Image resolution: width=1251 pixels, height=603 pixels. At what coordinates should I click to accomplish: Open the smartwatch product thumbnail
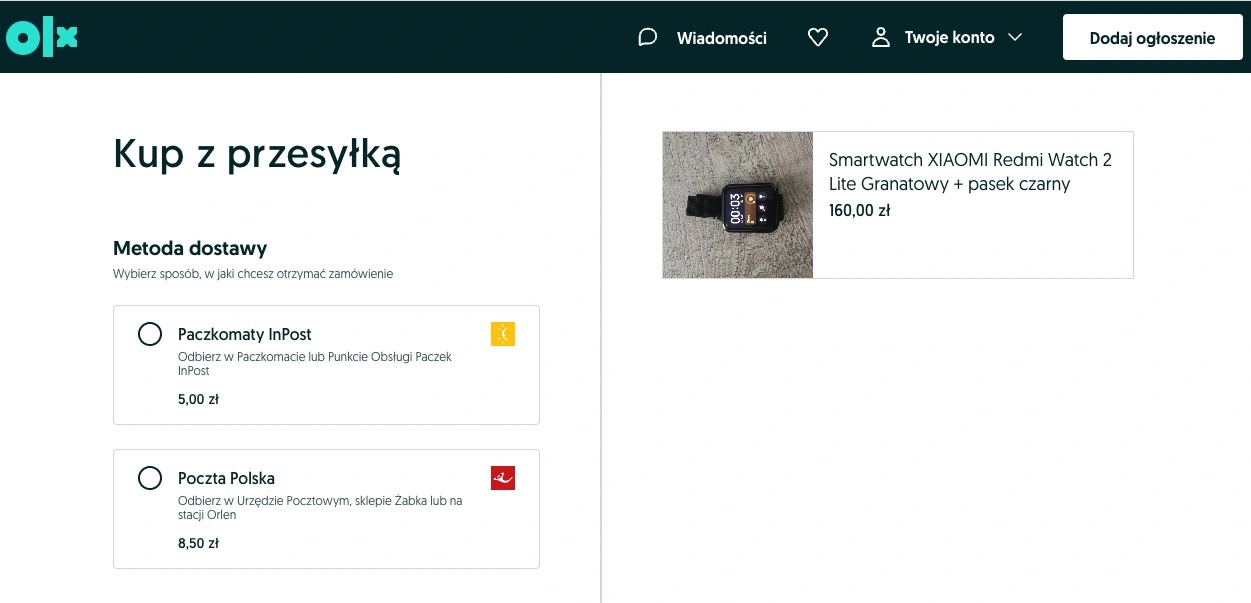(738, 205)
